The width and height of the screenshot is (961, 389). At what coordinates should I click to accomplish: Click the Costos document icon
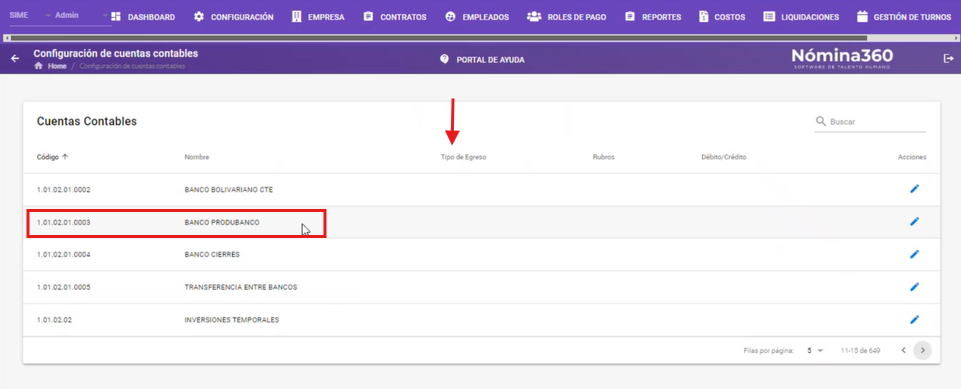tap(704, 17)
